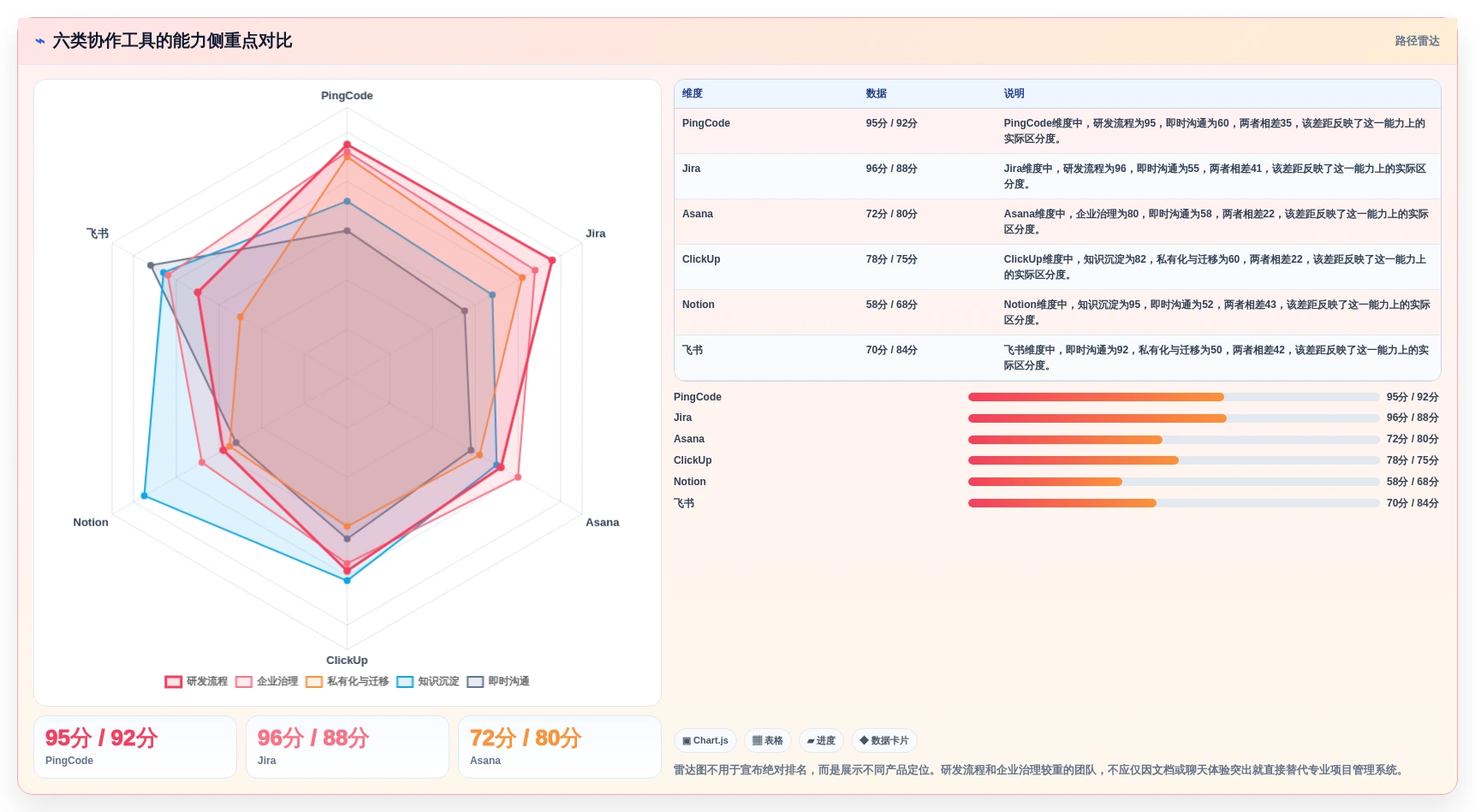The height and width of the screenshot is (812, 1475).
Task: Click the Chart.js tag chip
Action: click(705, 741)
